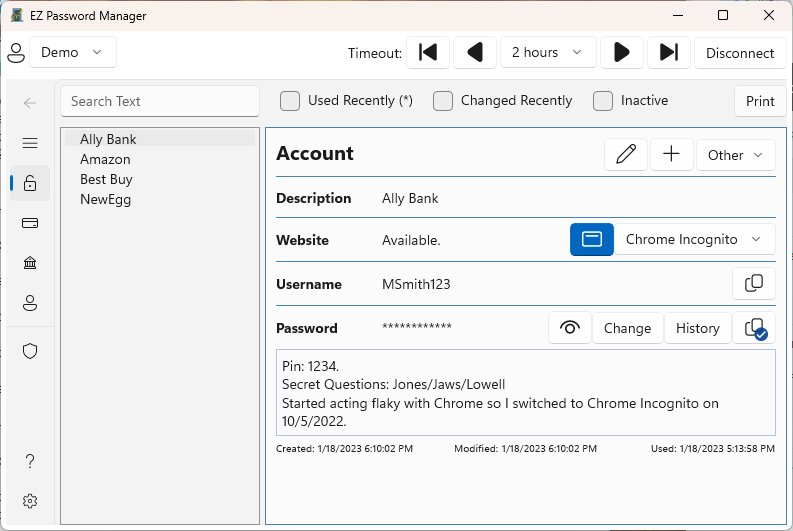The width and height of the screenshot is (793, 531).
Task: Click the pencil edit account icon
Action: [x=626, y=155]
